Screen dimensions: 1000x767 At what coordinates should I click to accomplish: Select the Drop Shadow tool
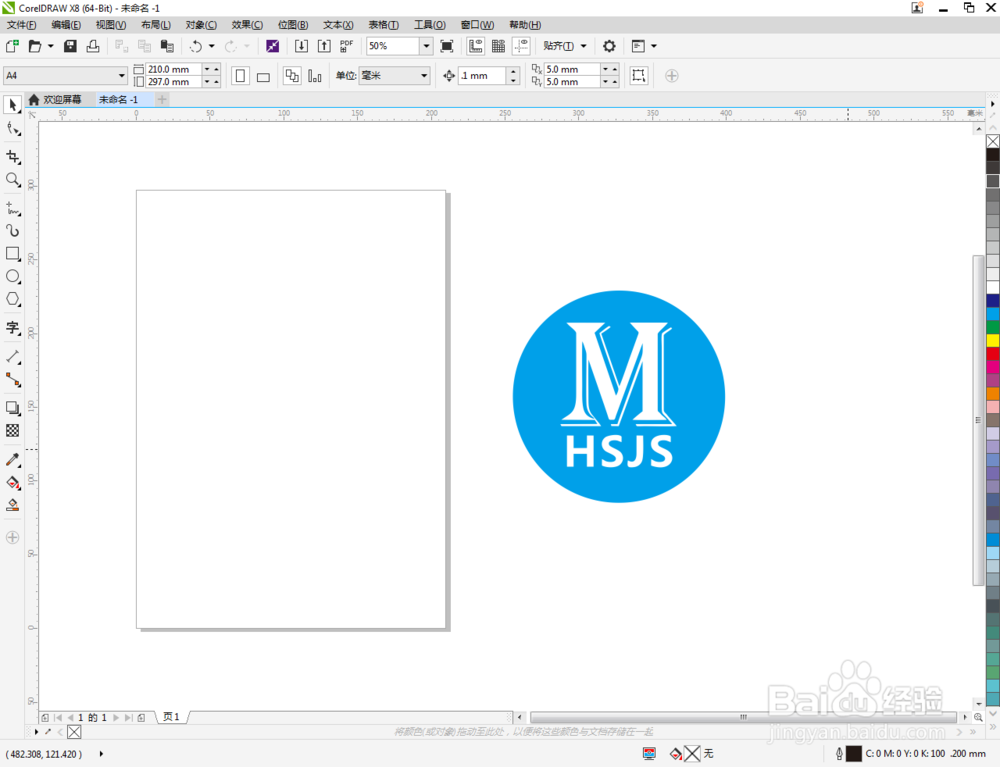point(13,408)
